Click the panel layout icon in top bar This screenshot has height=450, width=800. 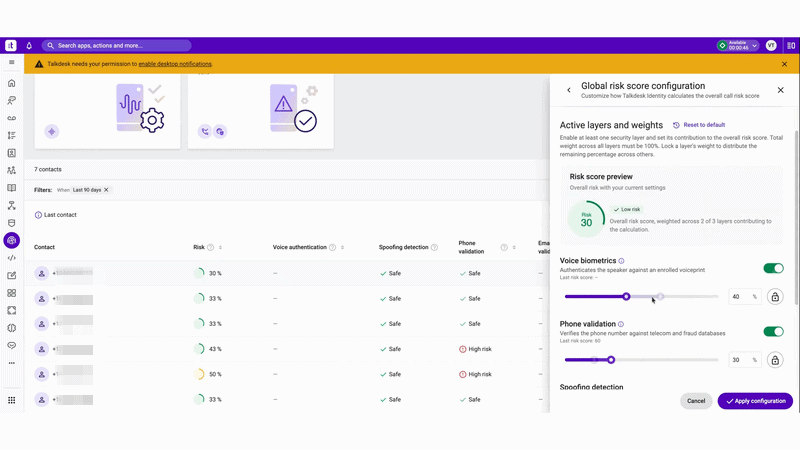coord(791,45)
